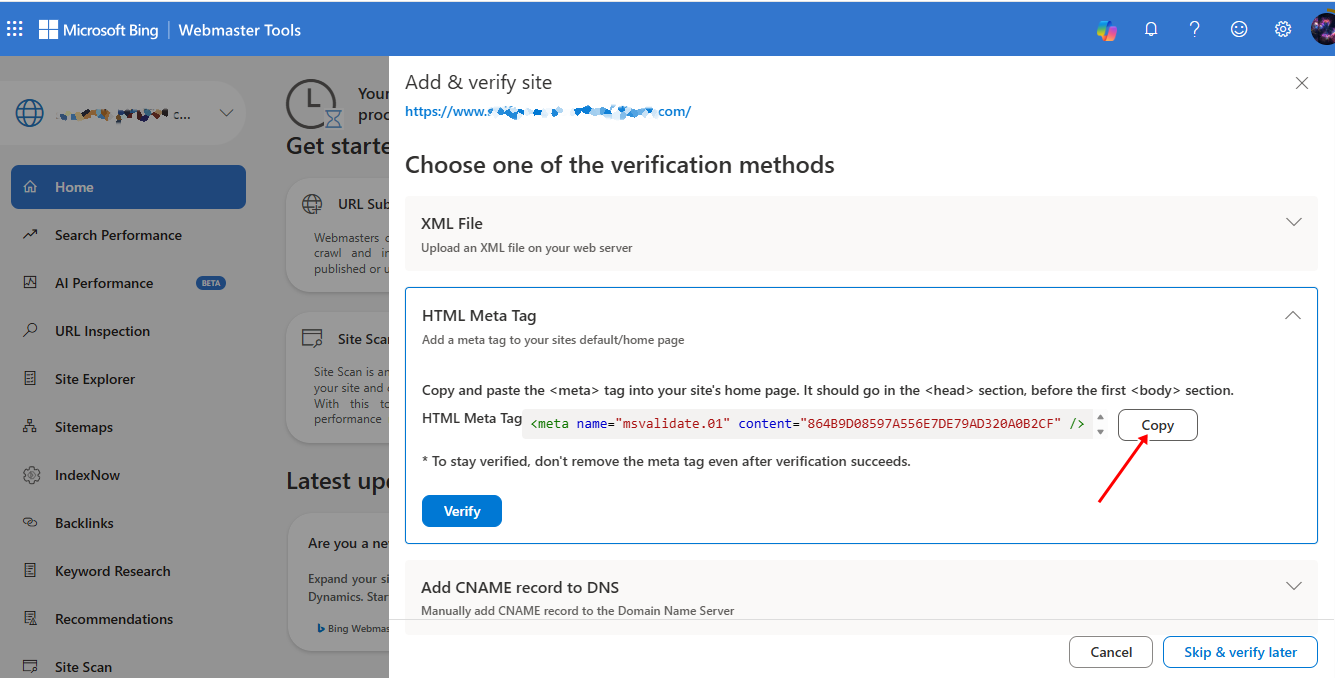
Task: Click the meta tag box down arrow
Action: click(x=1100, y=432)
